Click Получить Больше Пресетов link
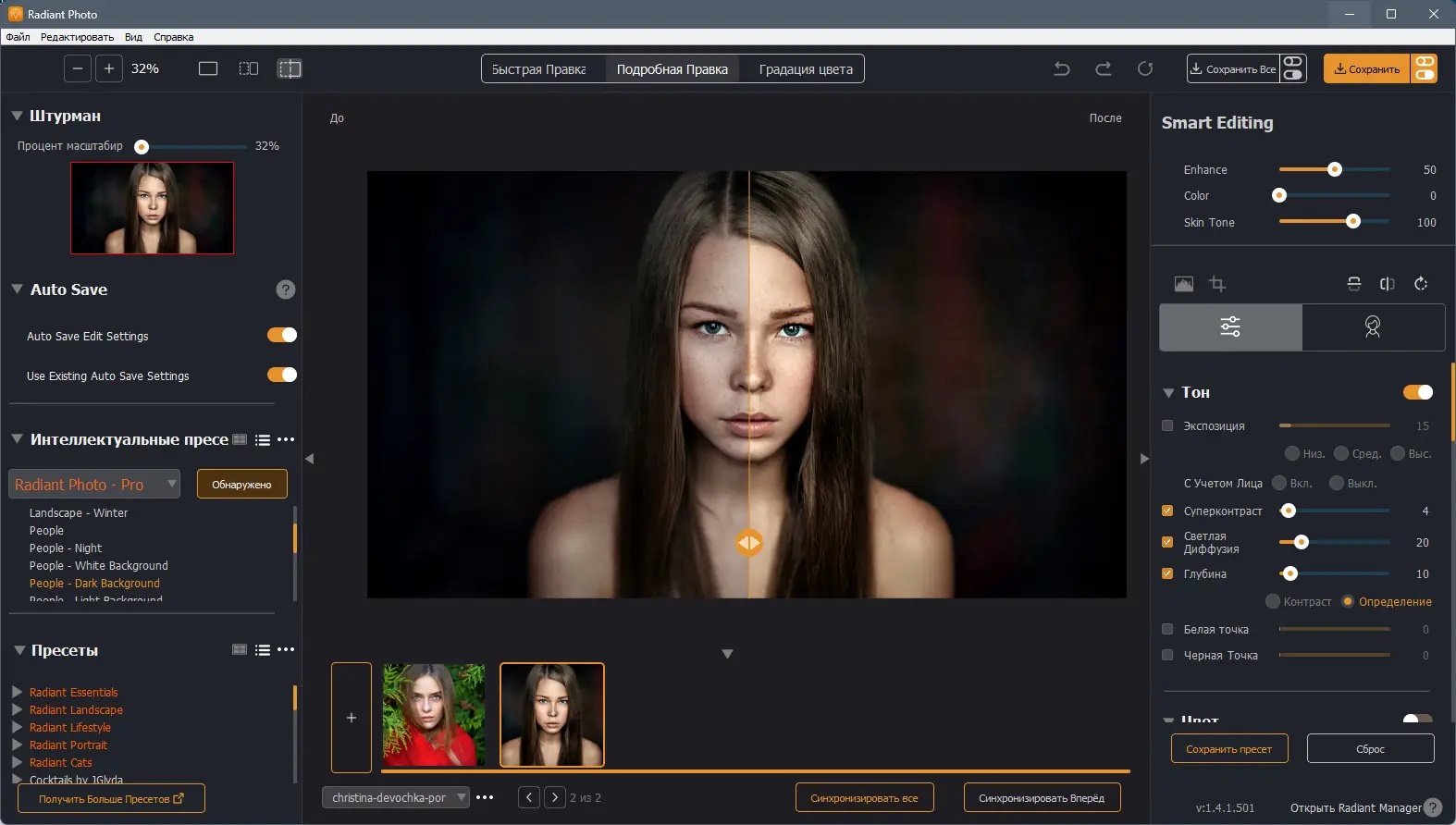 (x=111, y=798)
